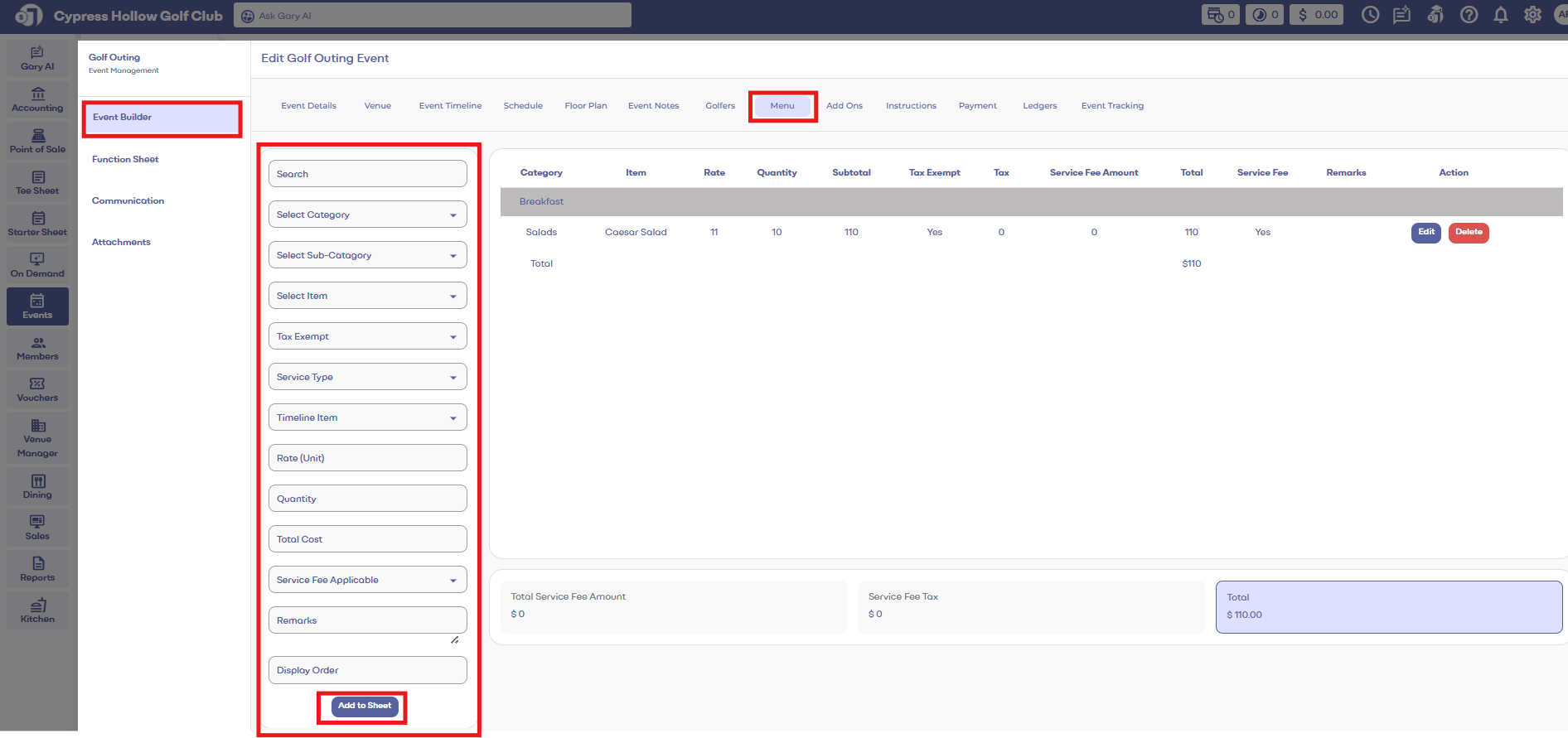Go to Point of Sale module
This screenshot has height=738, width=1568.
tap(37, 142)
